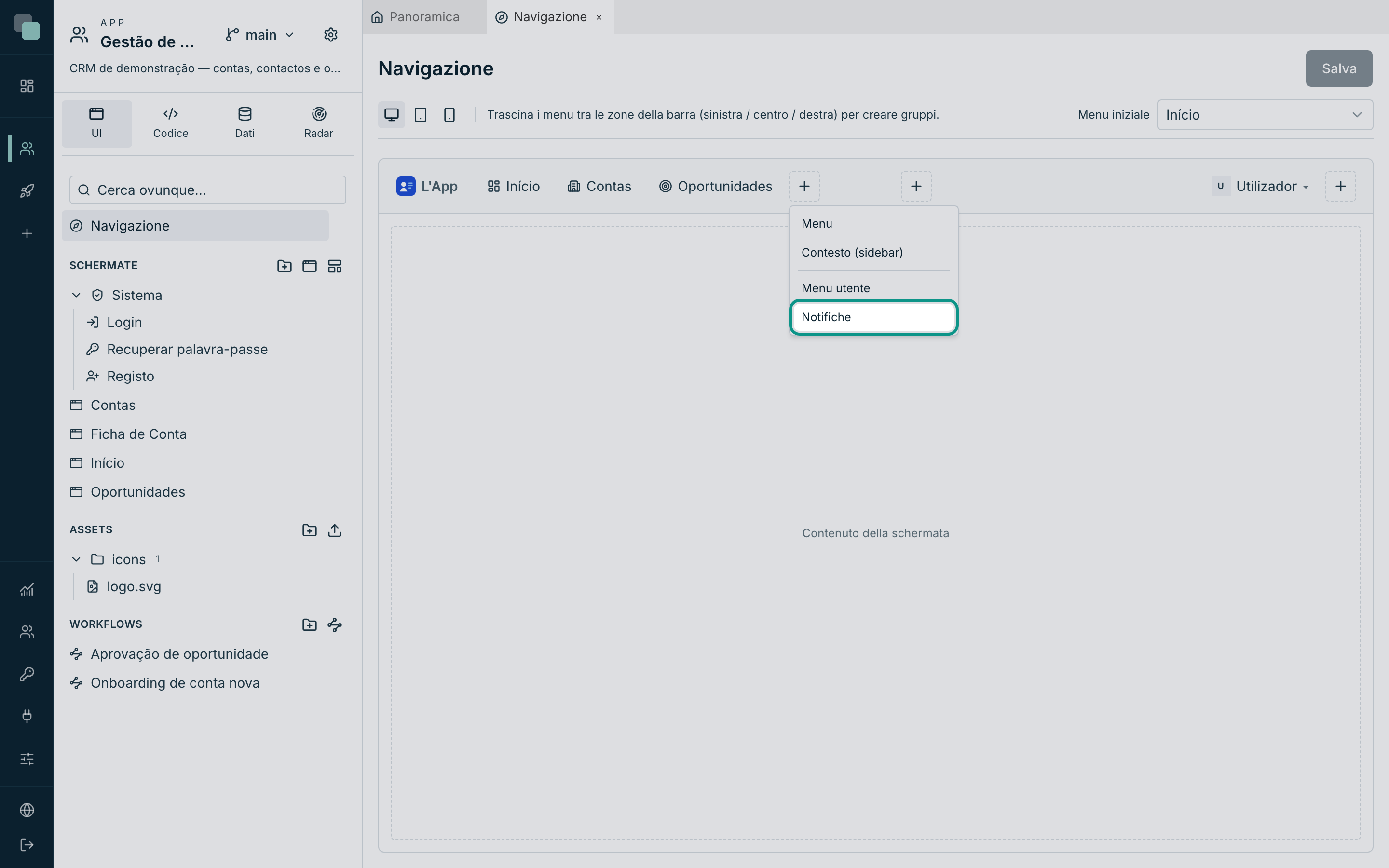Click the globe icon in left rail
The width and height of the screenshot is (1389, 868).
click(x=27, y=810)
